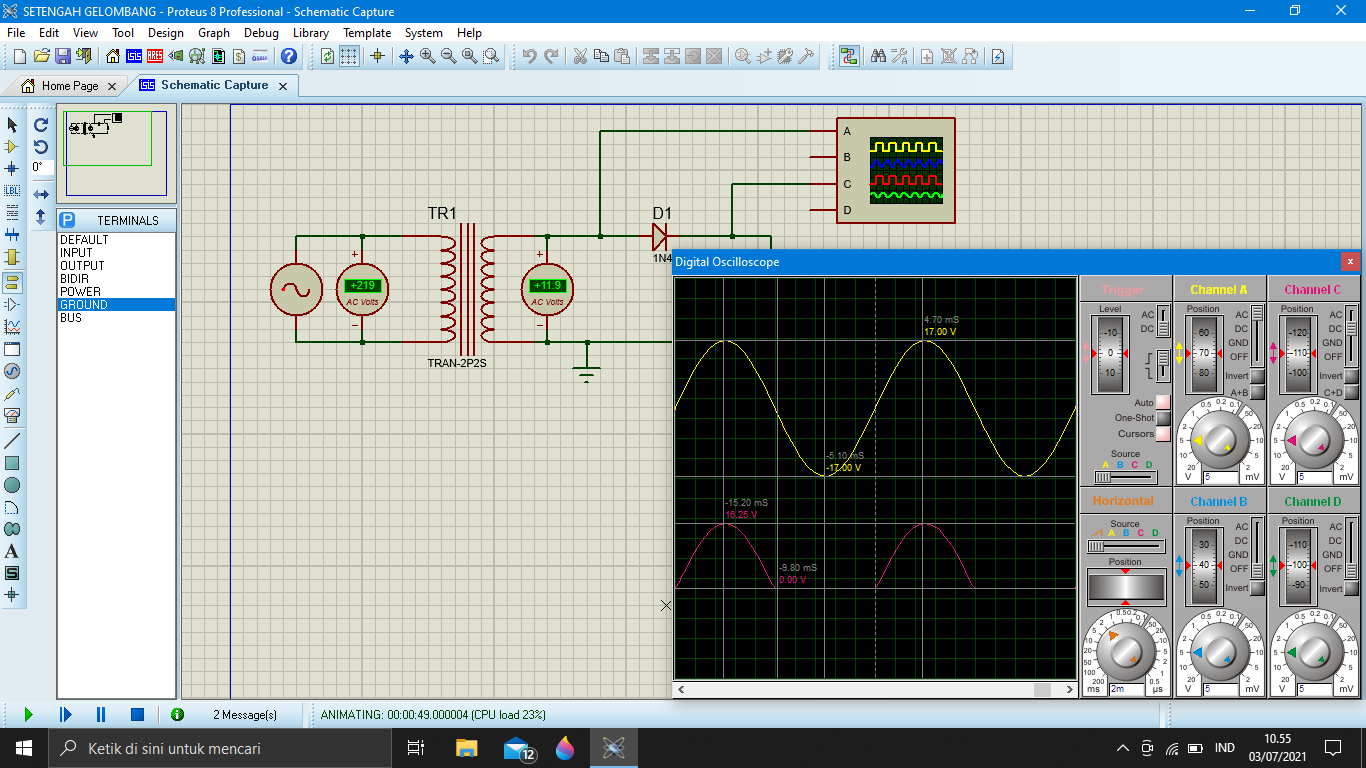
Task: Open the Library menu
Action: [x=311, y=33]
